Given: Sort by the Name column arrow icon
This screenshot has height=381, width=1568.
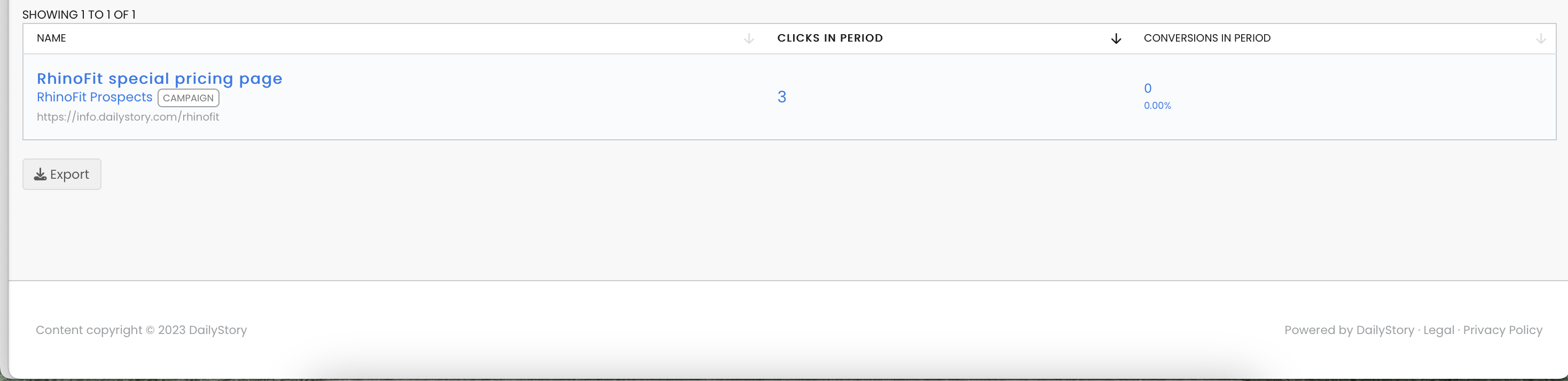Looking at the screenshot, I should click(x=749, y=38).
